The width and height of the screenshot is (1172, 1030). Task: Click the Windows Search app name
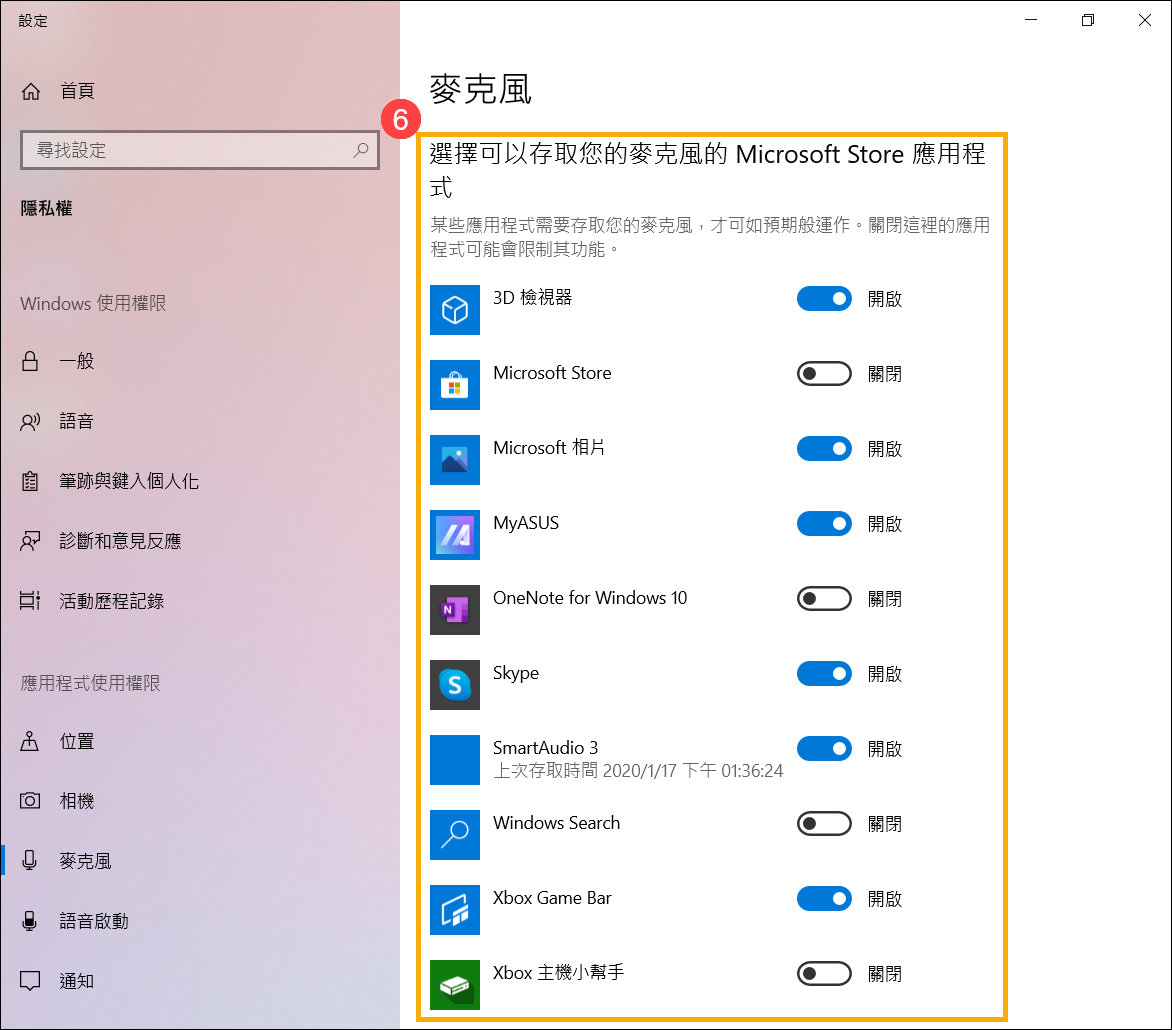click(x=556, y=823)
